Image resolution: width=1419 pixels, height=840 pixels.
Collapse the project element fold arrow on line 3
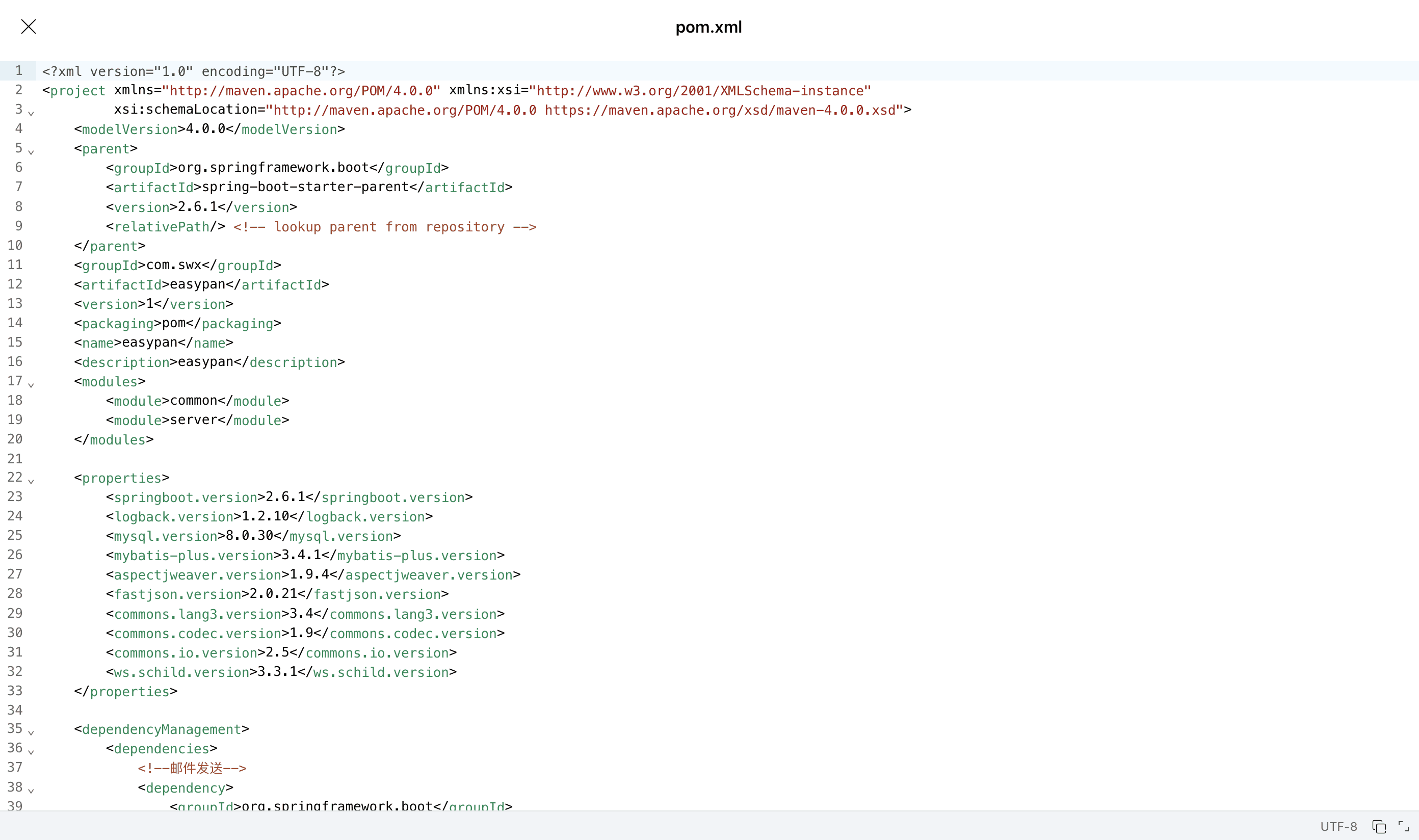coord(32,113)
